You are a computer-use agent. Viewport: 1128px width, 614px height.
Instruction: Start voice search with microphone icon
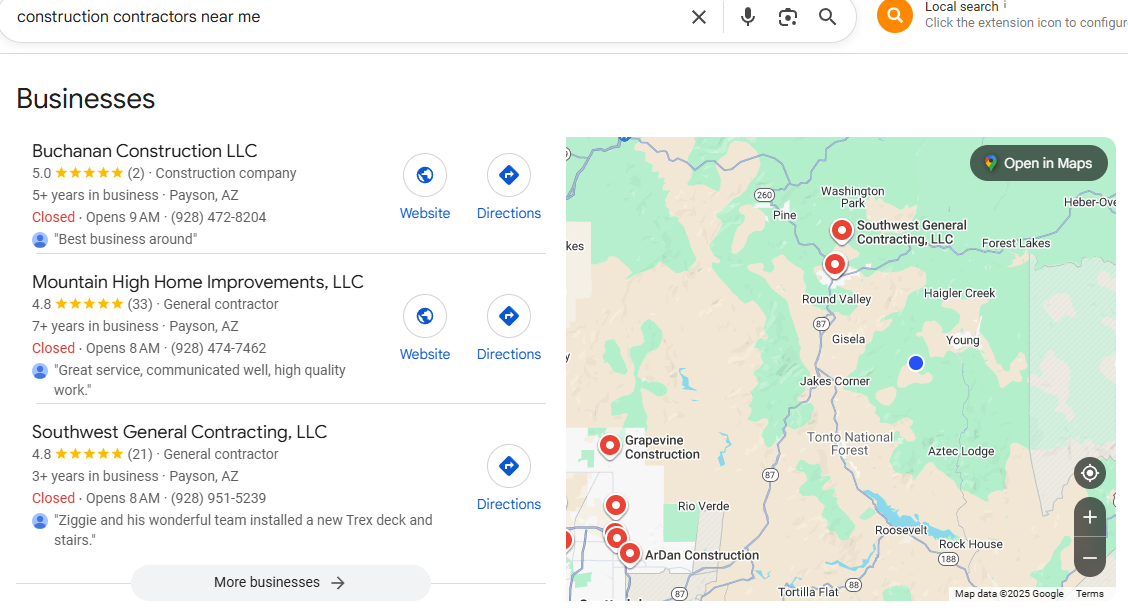(x=748, y=17)
